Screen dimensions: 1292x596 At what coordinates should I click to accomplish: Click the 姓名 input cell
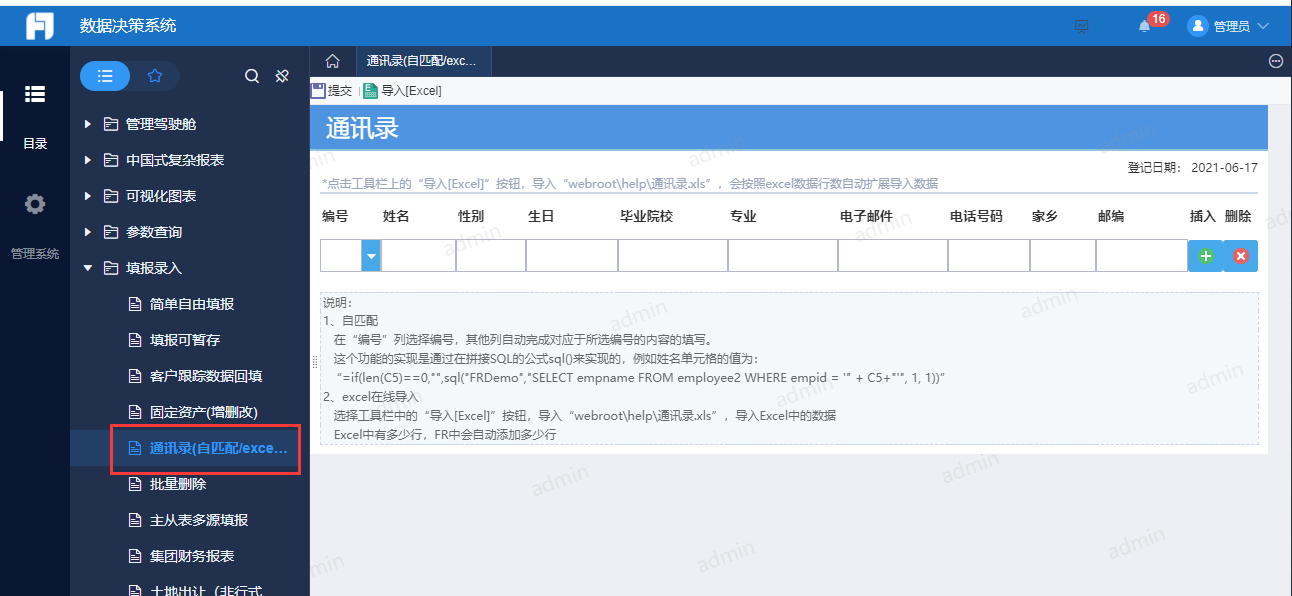[418, 256]
